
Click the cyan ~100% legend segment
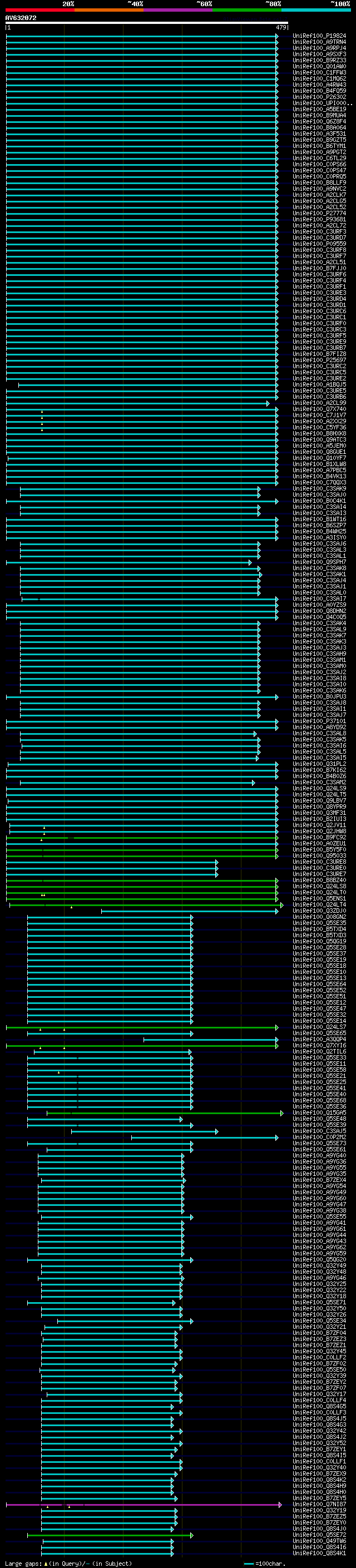(317, 10)
